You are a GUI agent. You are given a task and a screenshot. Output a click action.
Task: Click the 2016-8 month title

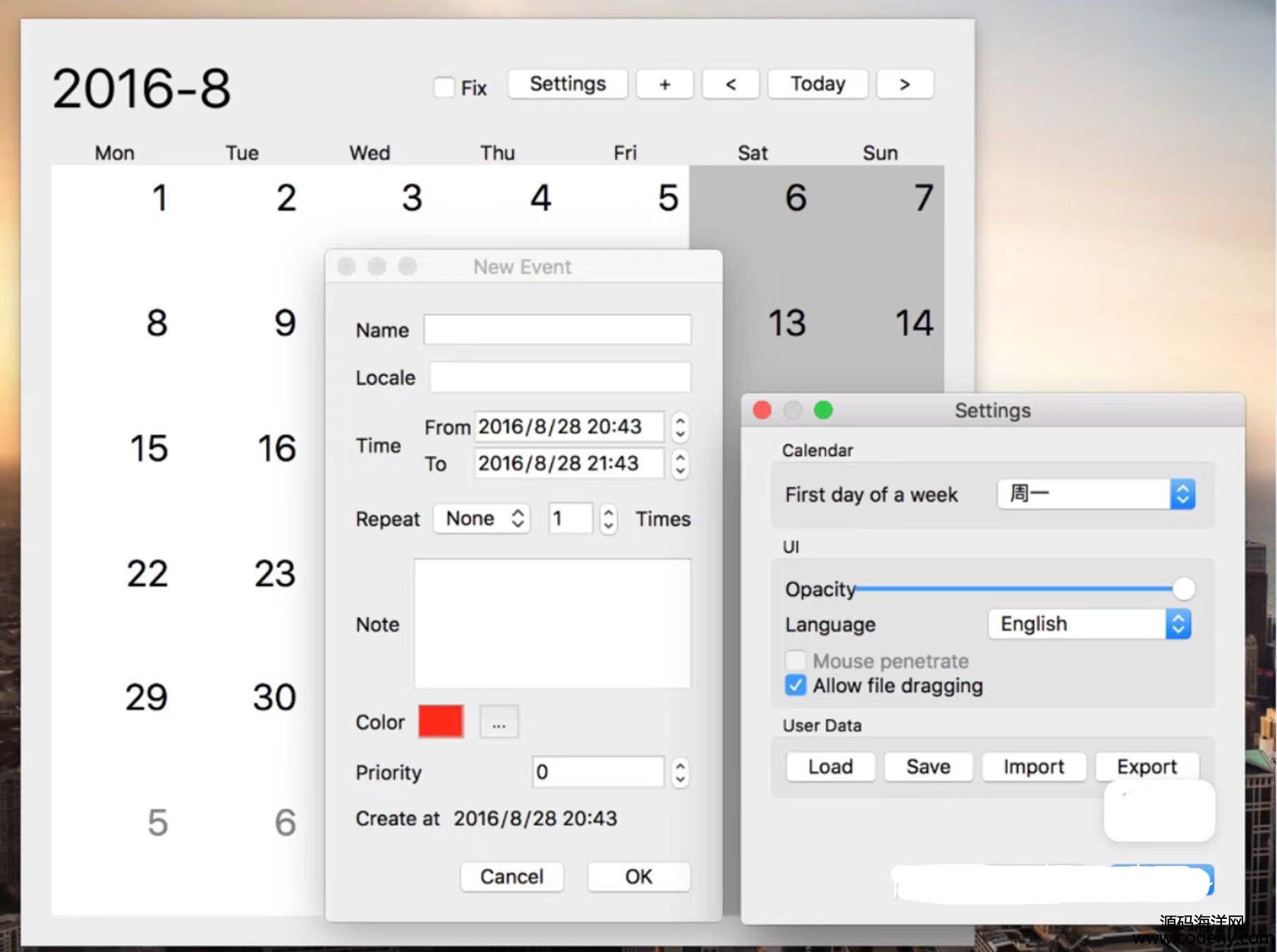pyautogui.click(x=142, y=89)
